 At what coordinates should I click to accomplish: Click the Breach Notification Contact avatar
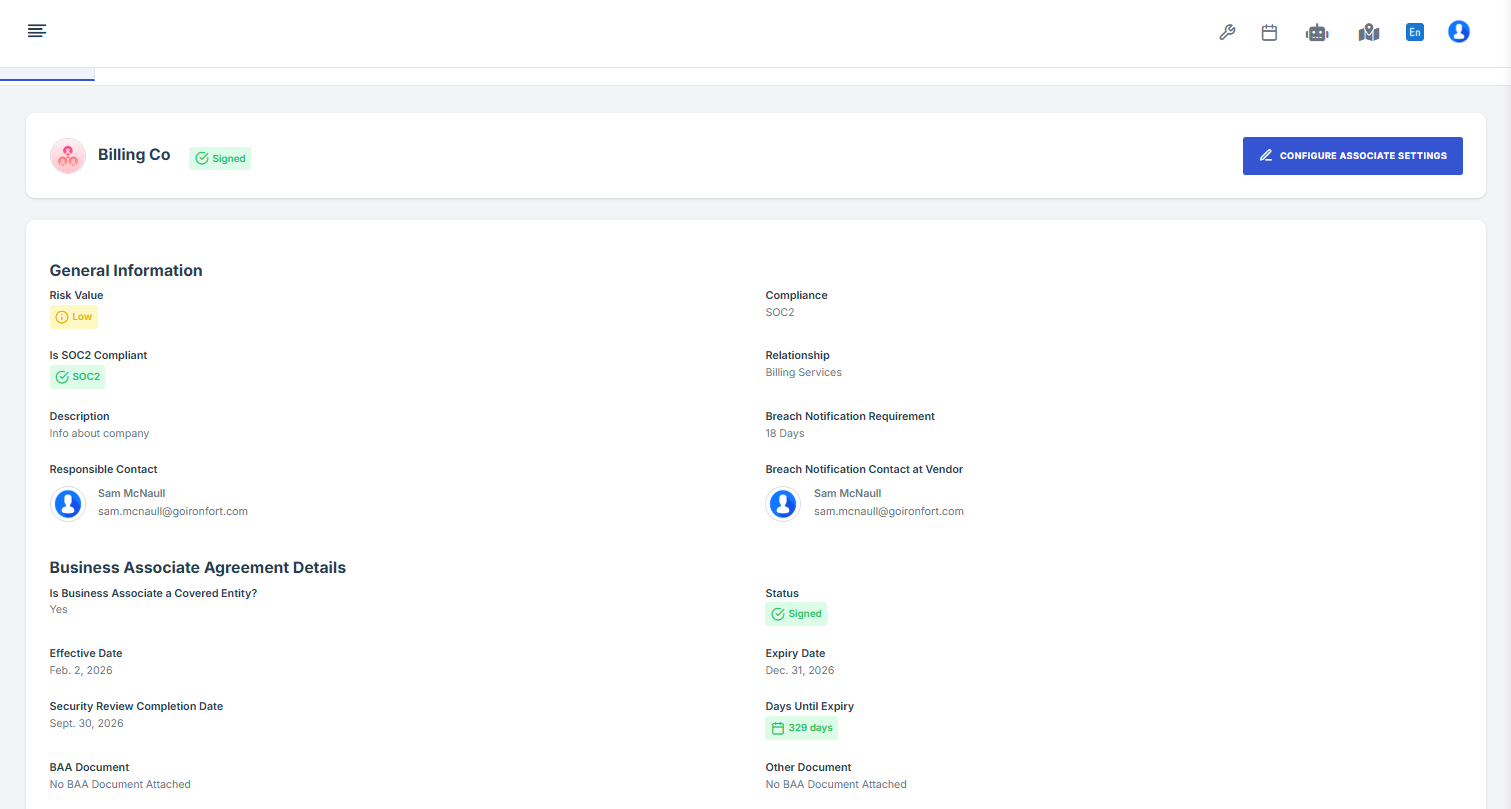(783, 503)
